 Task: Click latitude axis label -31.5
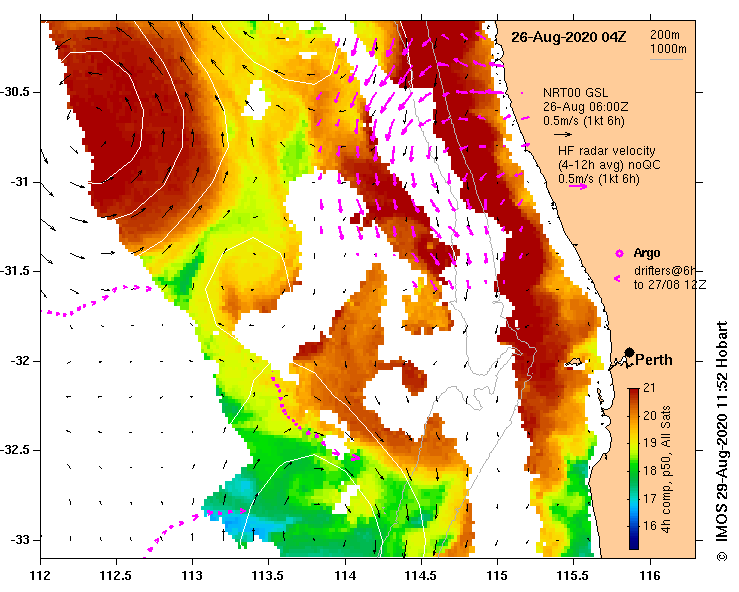tap(15, 271)
